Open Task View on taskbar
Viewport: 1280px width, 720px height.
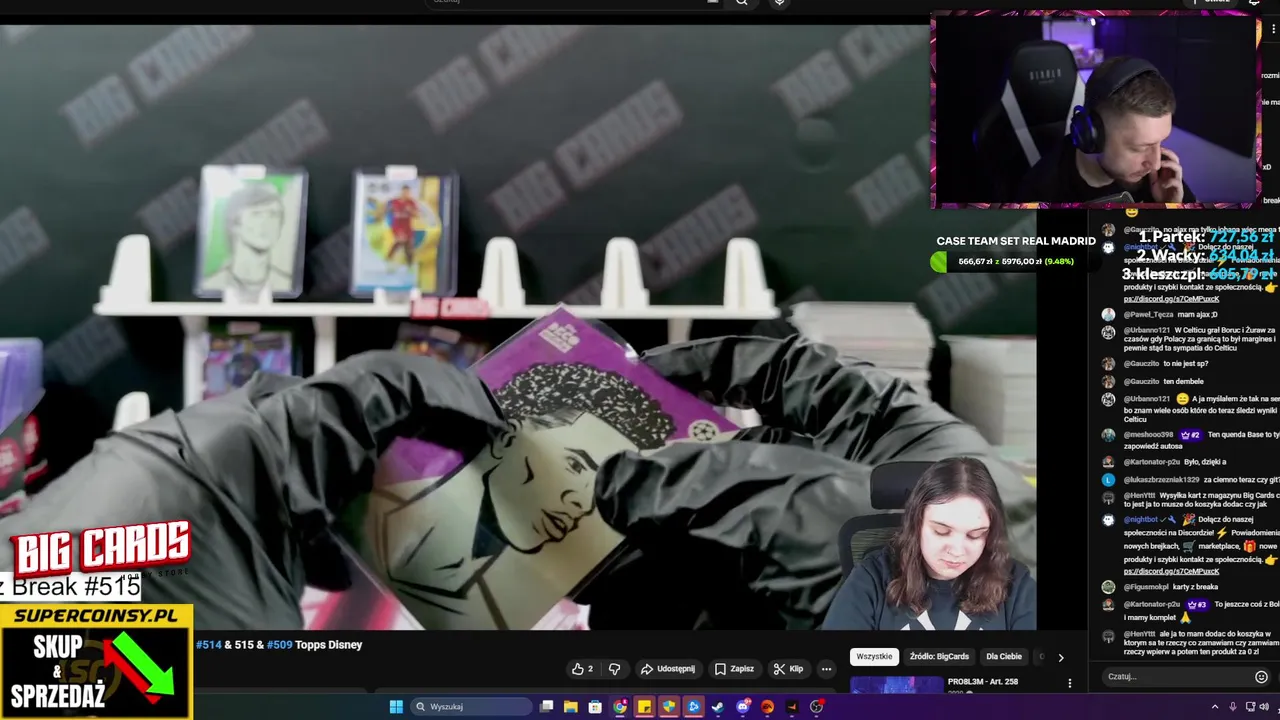click(x=547, y=707)
